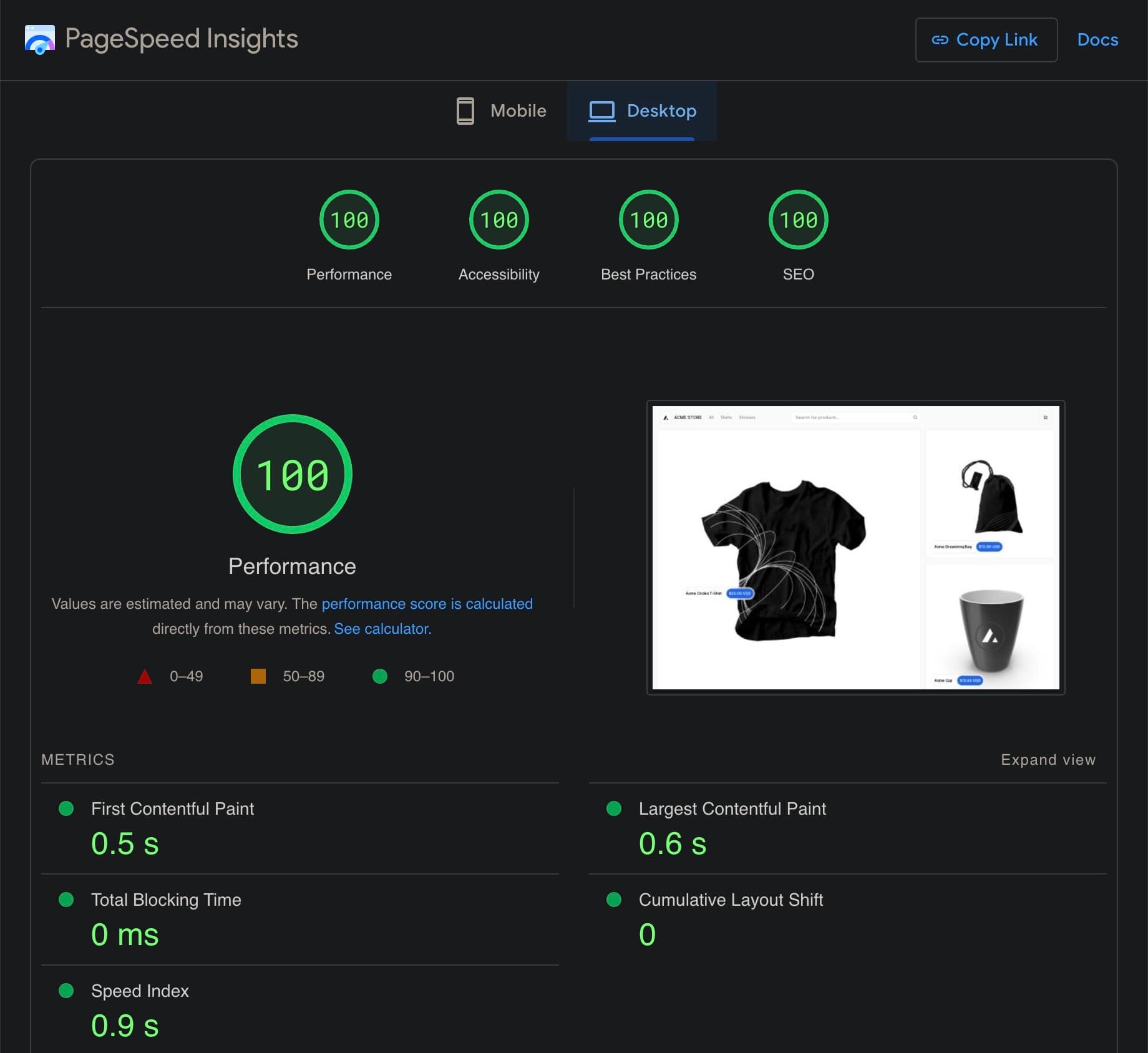1148x1053 pixels.
Task: Select the SEO score gauge
Action: (799, 219)
